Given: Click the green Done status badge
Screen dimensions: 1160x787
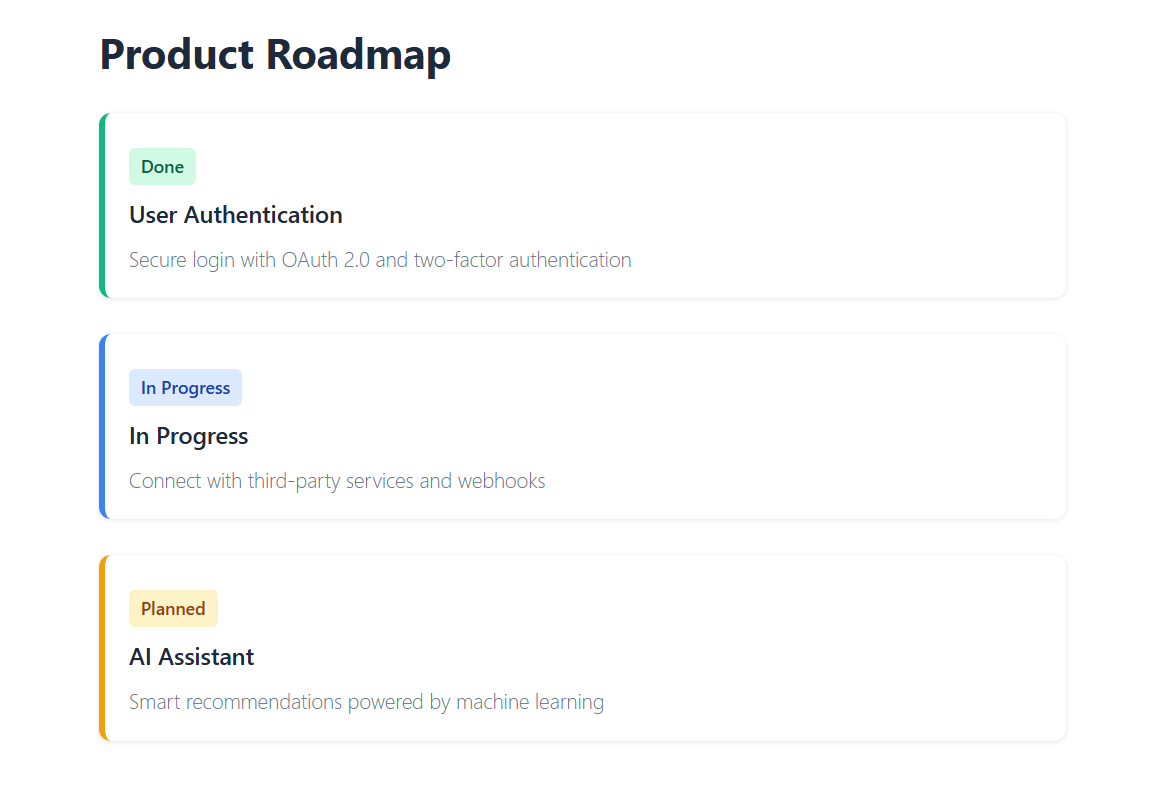Looking at the screenshot, I should [x=162, y=167].
